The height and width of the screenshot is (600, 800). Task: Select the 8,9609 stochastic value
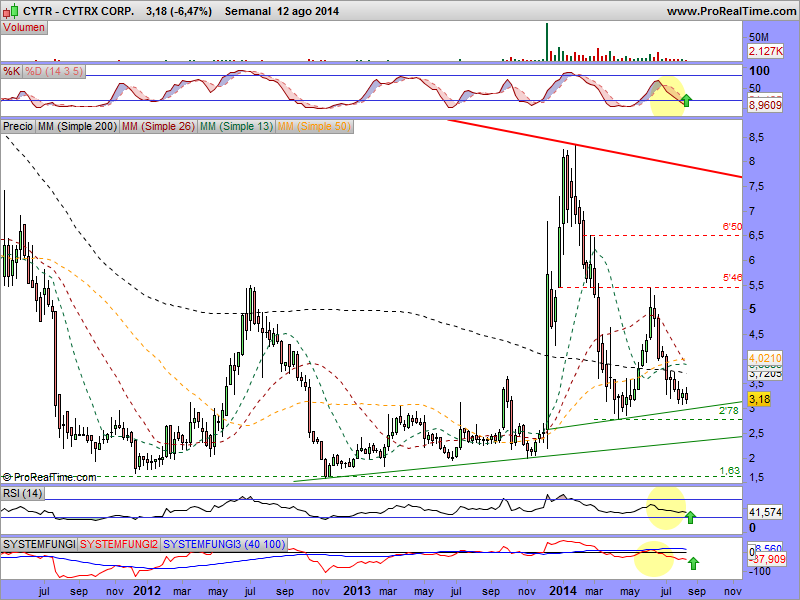765,105
